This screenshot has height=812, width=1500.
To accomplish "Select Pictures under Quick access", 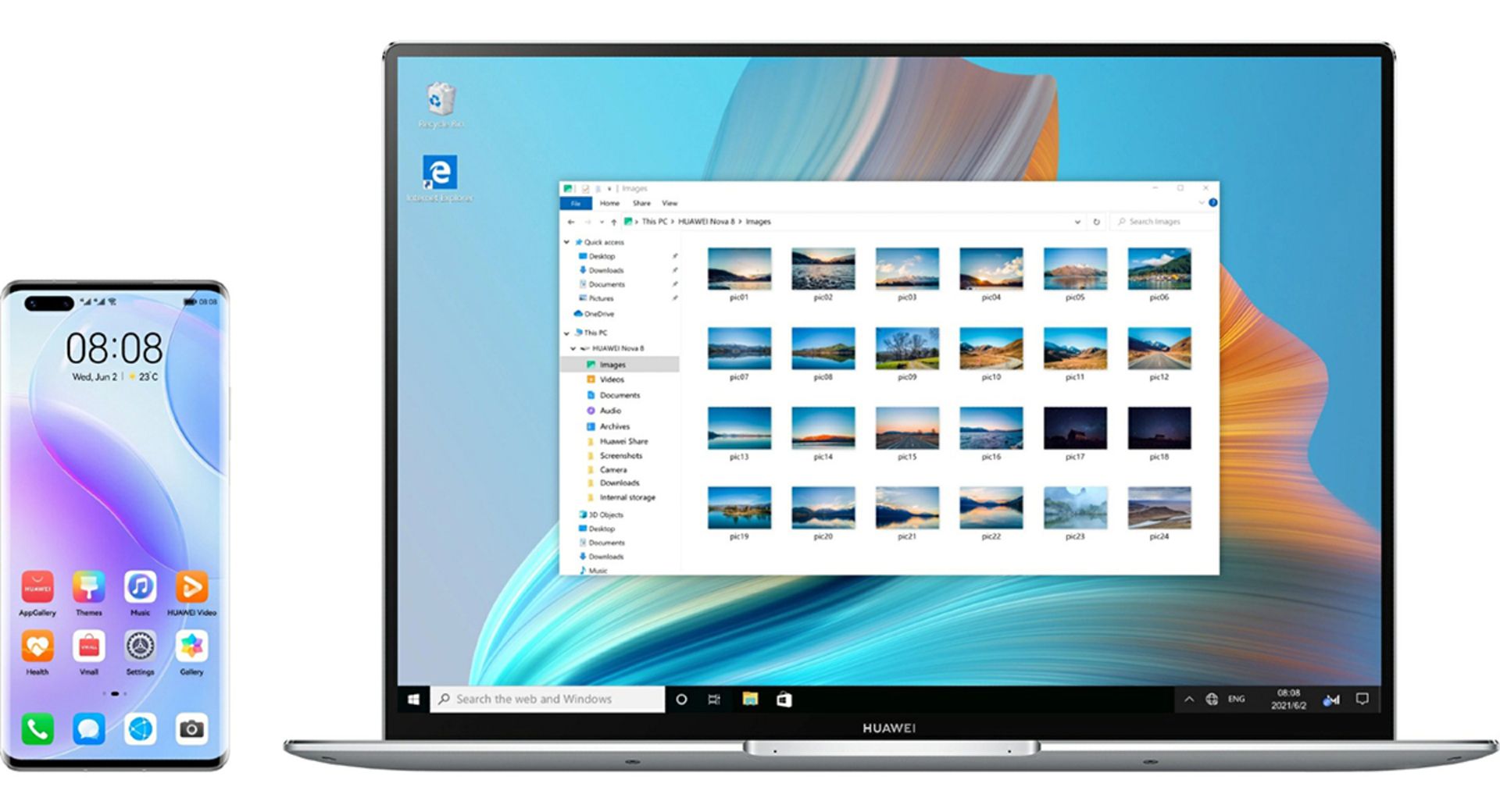I will click(x=596, y=298).
